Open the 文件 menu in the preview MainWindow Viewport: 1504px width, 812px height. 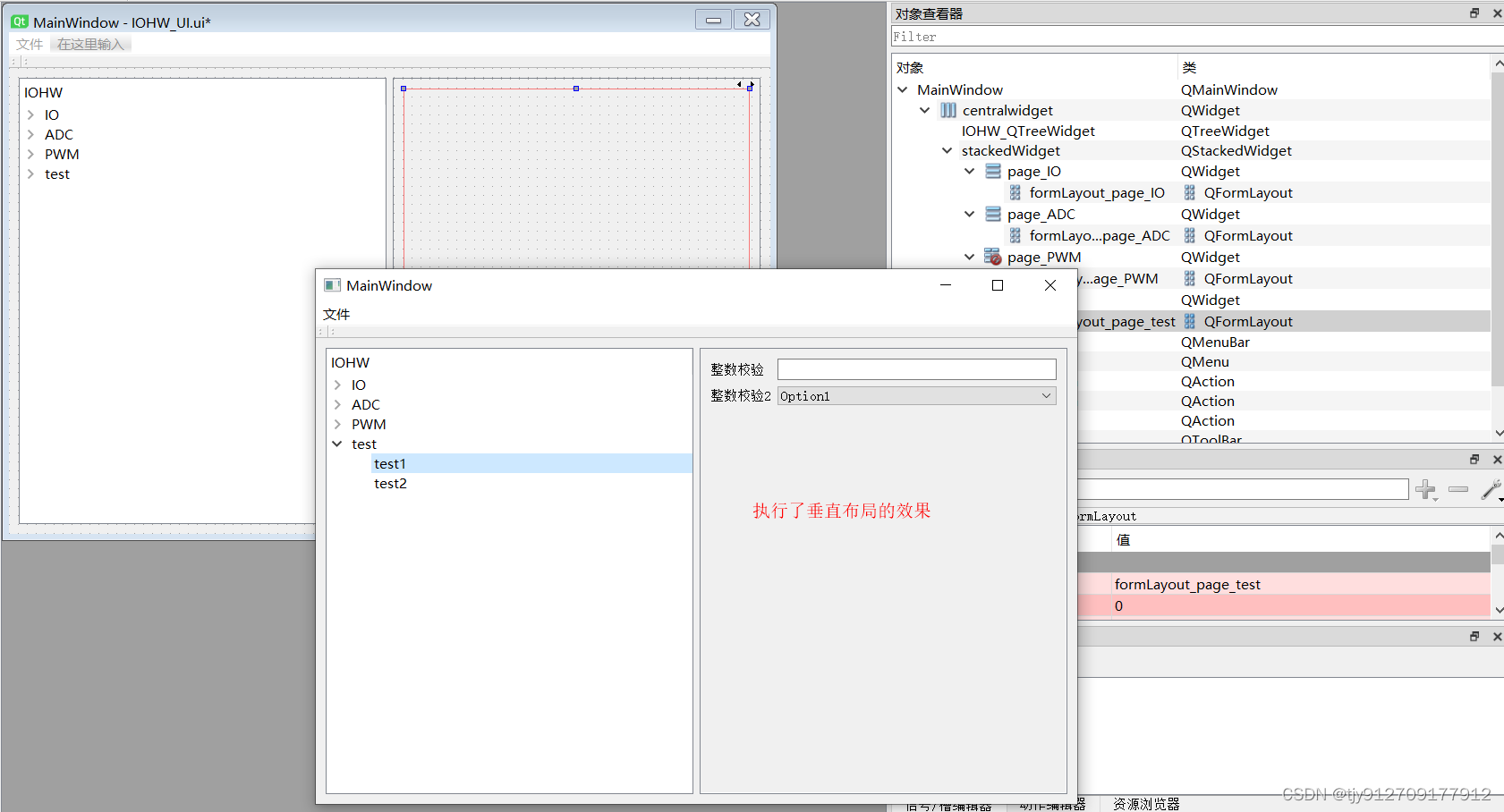tap(336, 314)
